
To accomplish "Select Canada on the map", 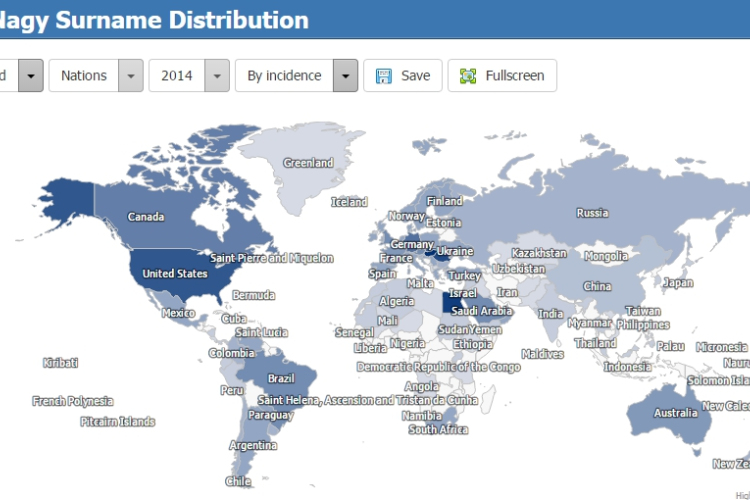I will click(146, 216).
